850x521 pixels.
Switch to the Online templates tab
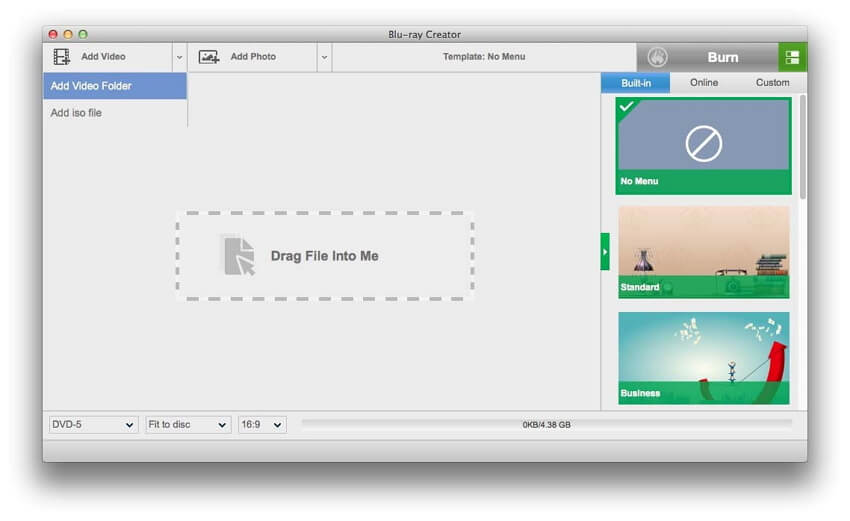point(704,83)
